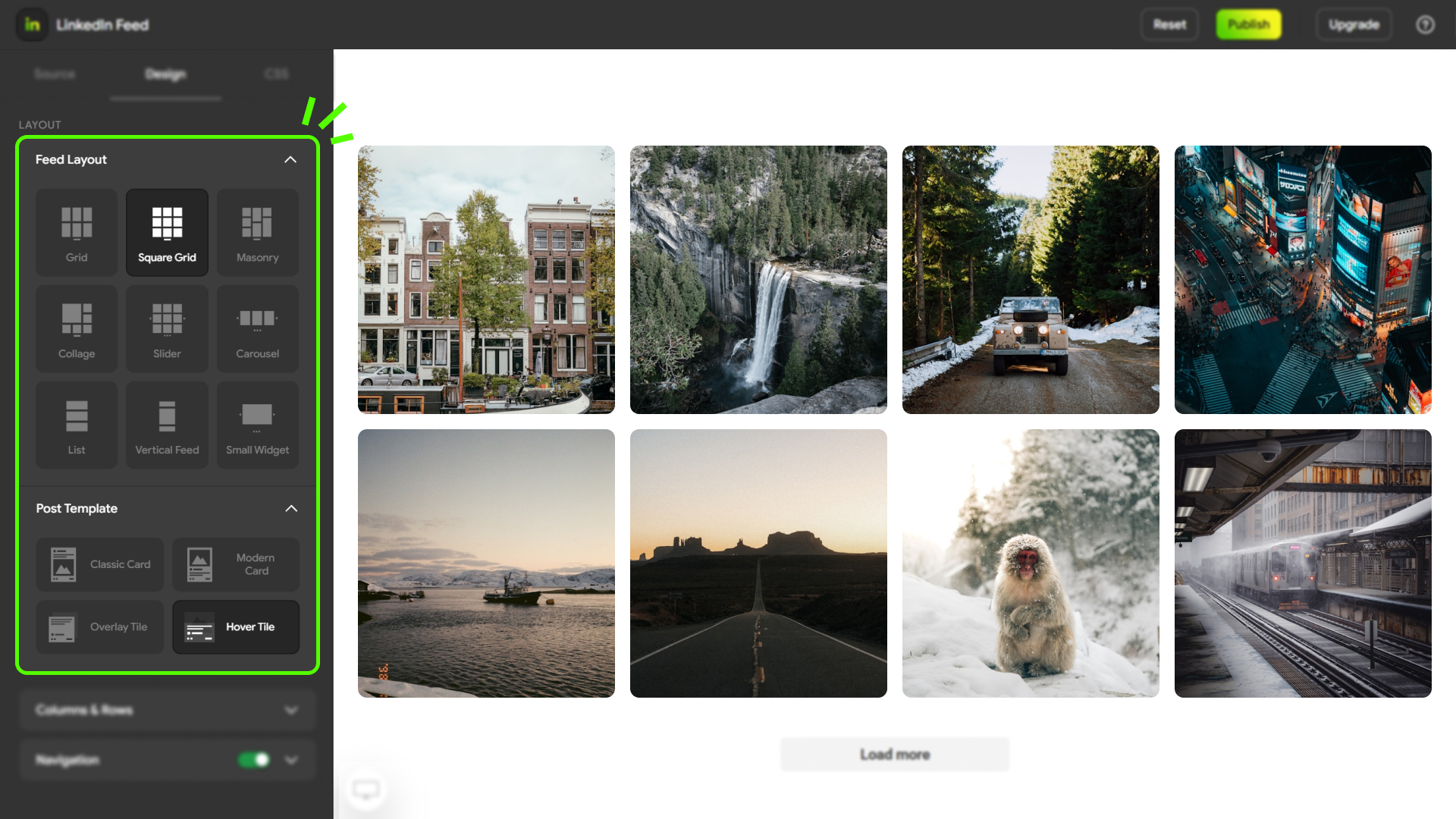The width and height of the screenshot is (1456, 819).
Task: Open the CSS tab
Action: [x=276, y=74]
